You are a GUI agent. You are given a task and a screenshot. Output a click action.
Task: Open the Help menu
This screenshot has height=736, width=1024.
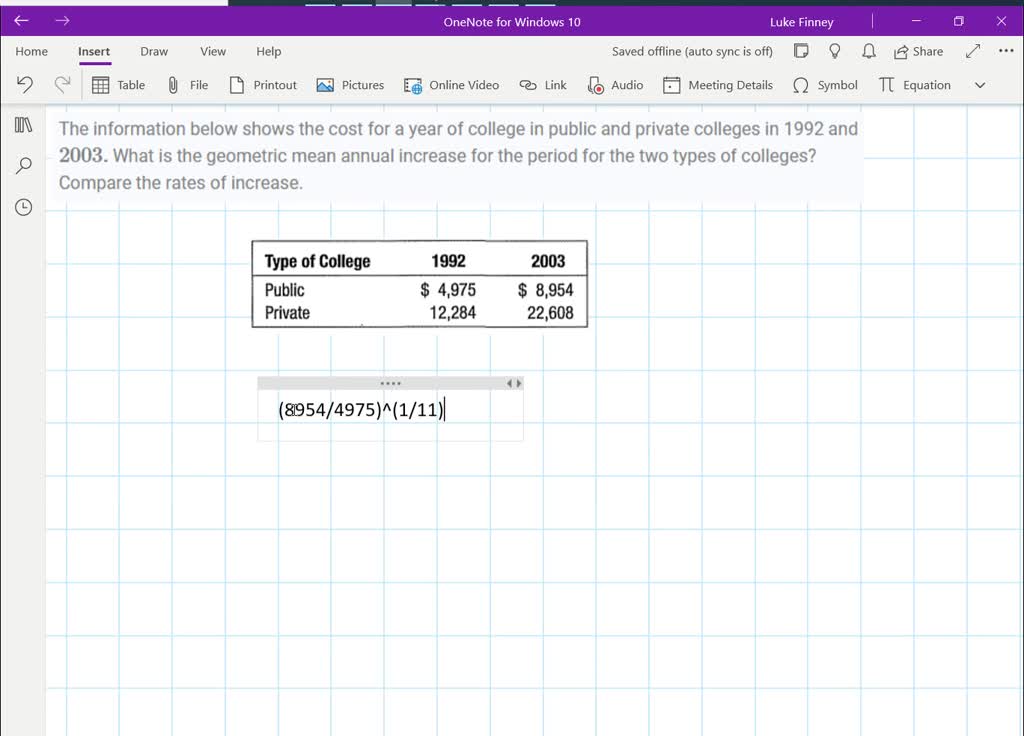268,51
